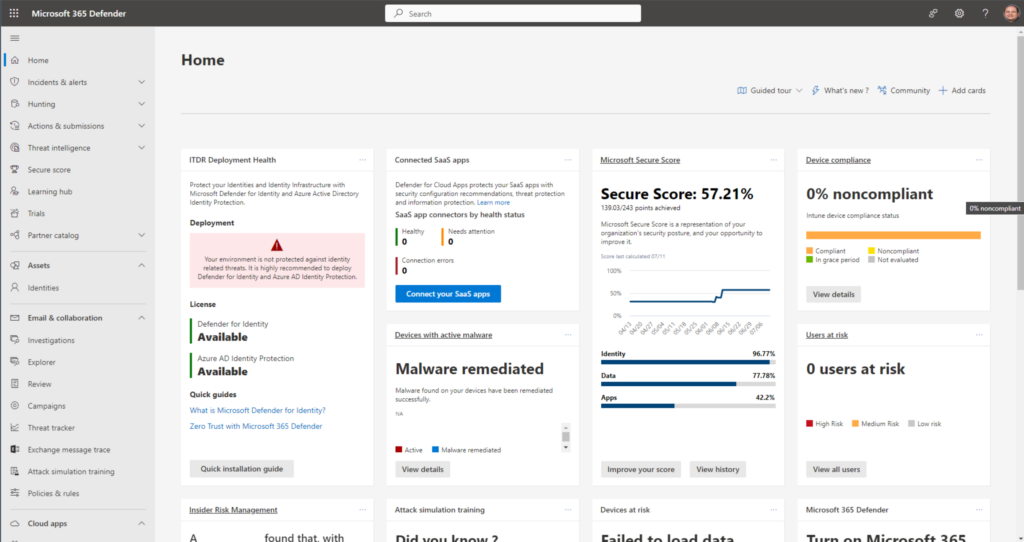Open What is Microsoft Defender for Identity link
Viewport: 1024px width, 542px height.
click(257, 410)
